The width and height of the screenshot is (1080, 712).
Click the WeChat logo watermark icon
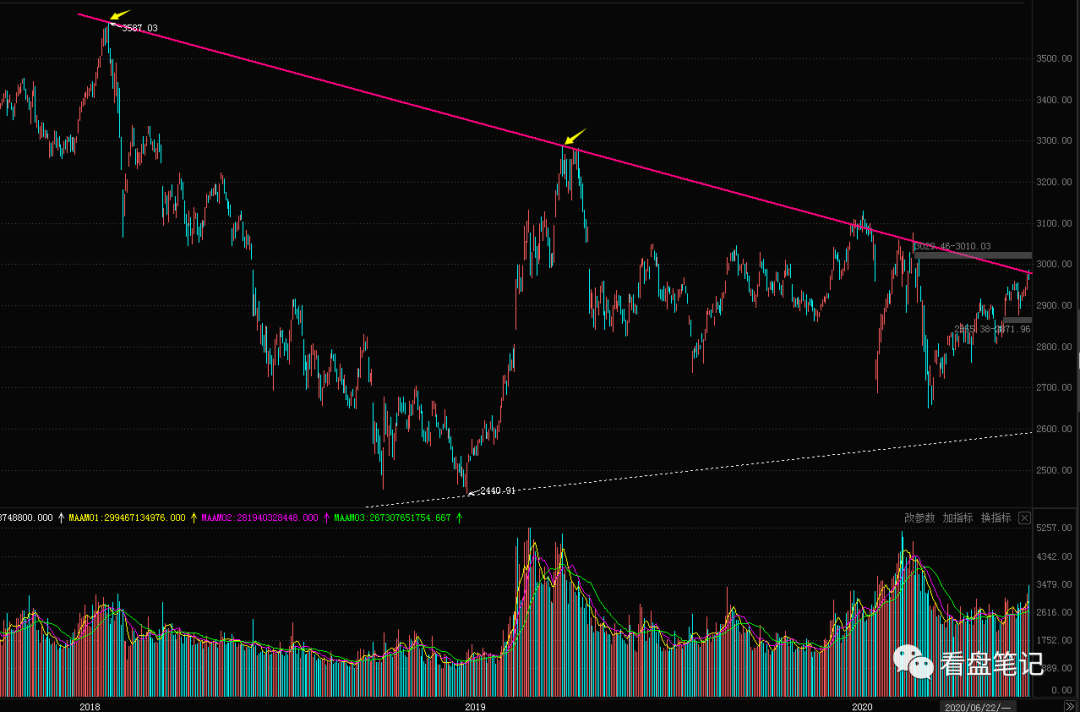click(912, 661)
